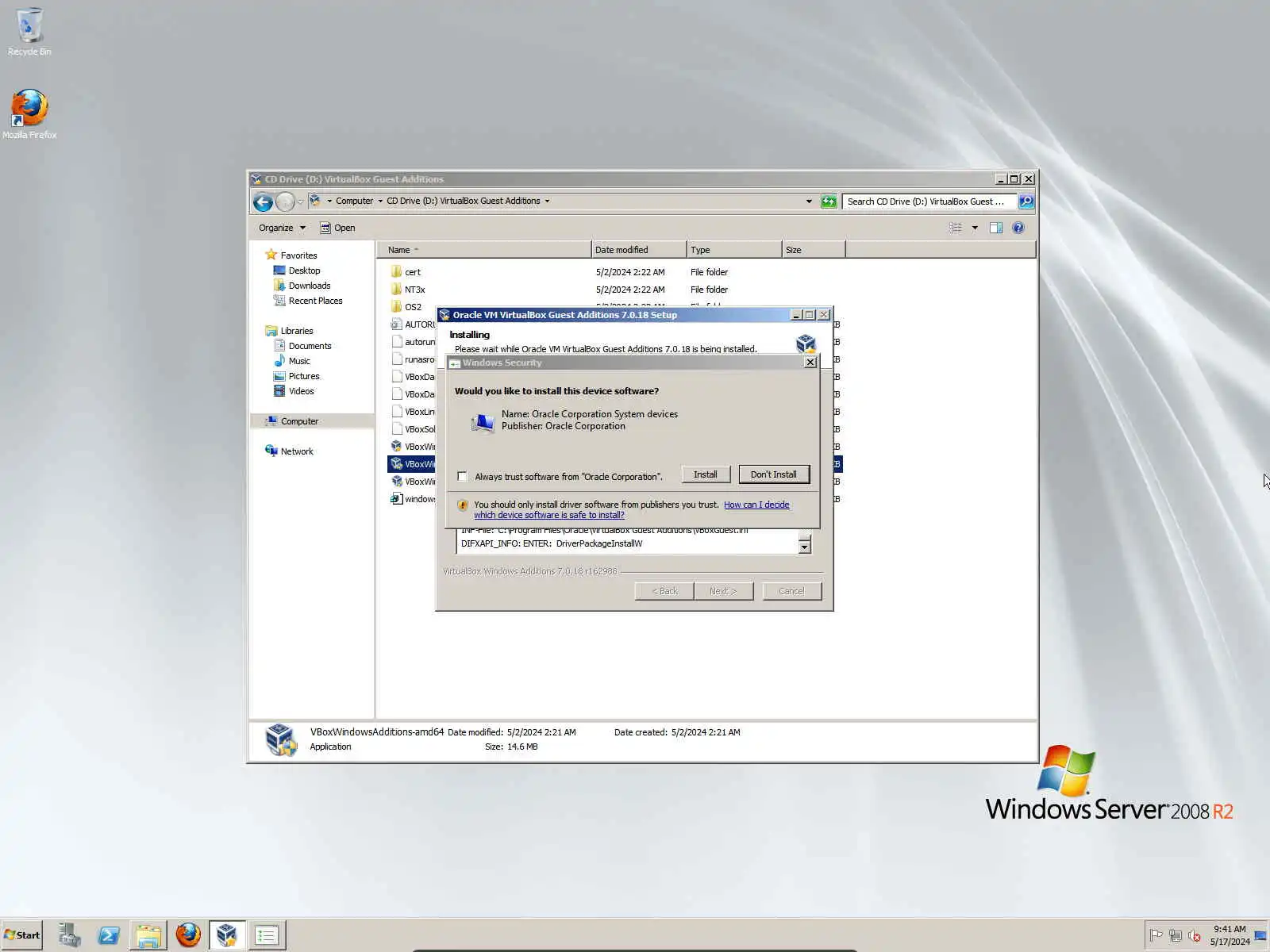
Task: Sort files by Date modified column
Action: (639, 250)
